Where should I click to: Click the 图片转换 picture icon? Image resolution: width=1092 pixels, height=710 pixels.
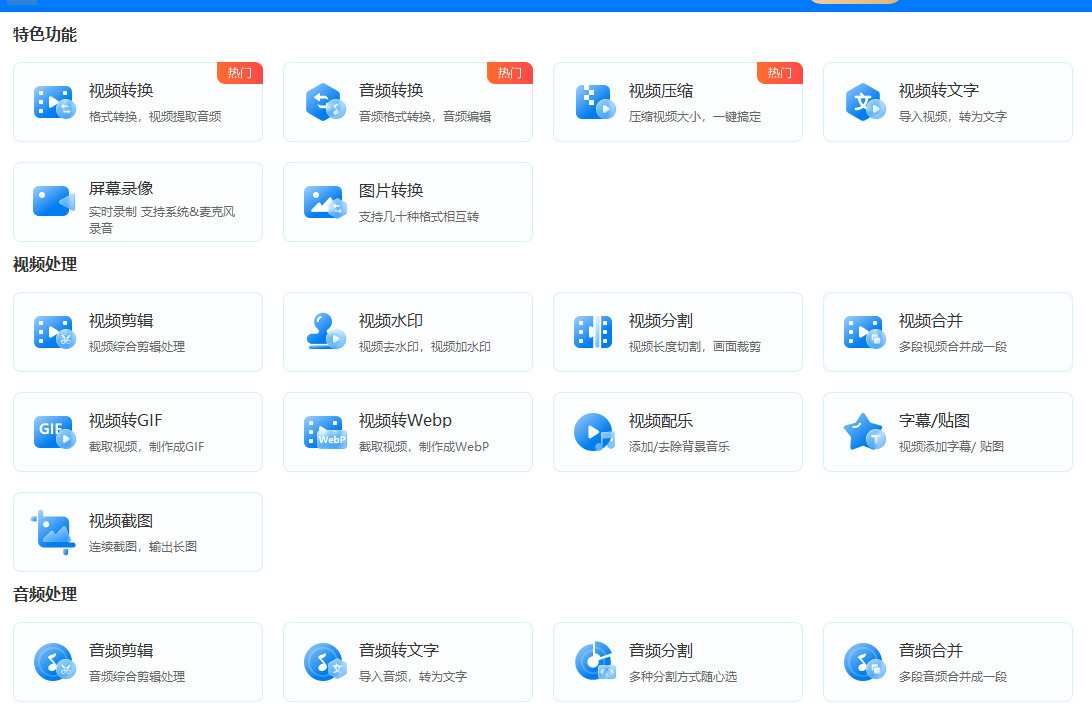point(324,202)
